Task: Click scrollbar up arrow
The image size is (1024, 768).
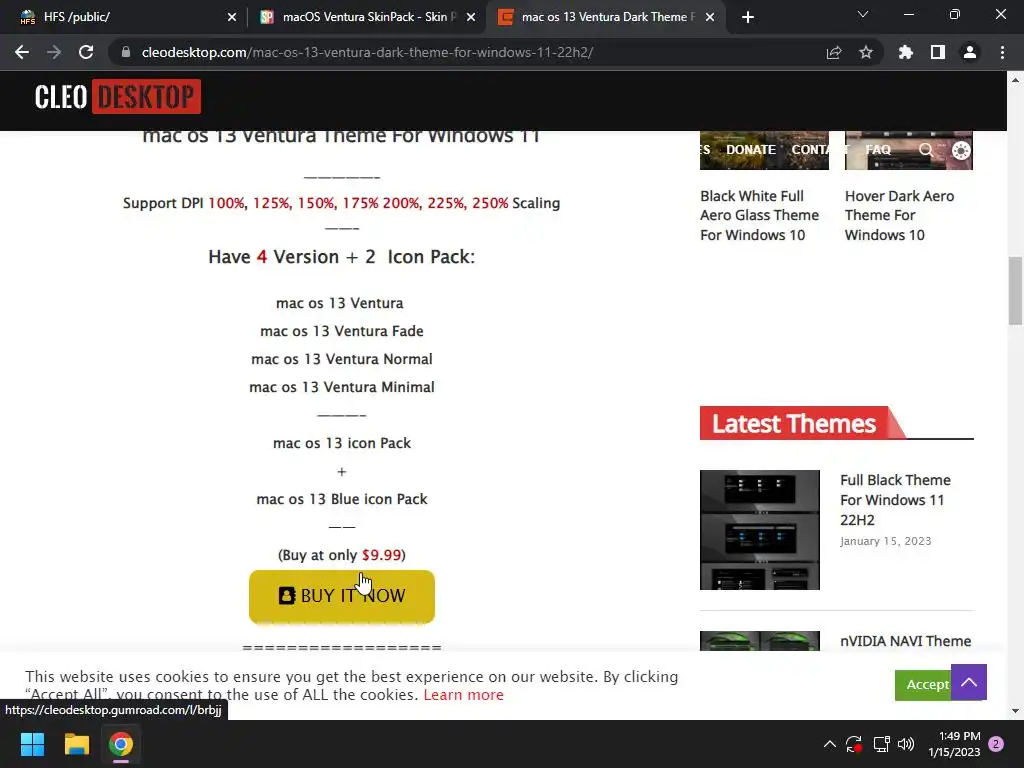Action: [x=1015, y=80]
